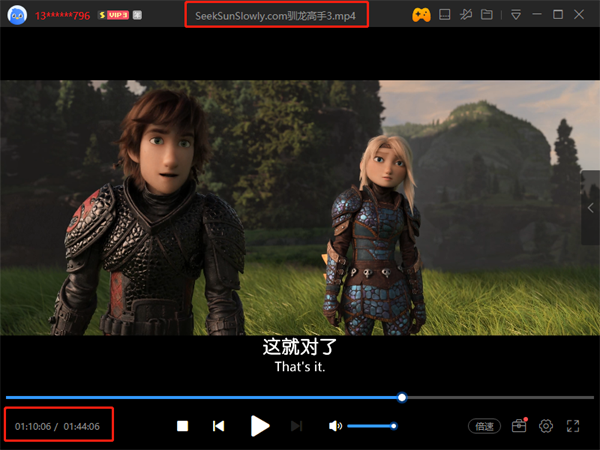Open the settings gear icon
Screen dimensions: 600x450
[546, 426]
